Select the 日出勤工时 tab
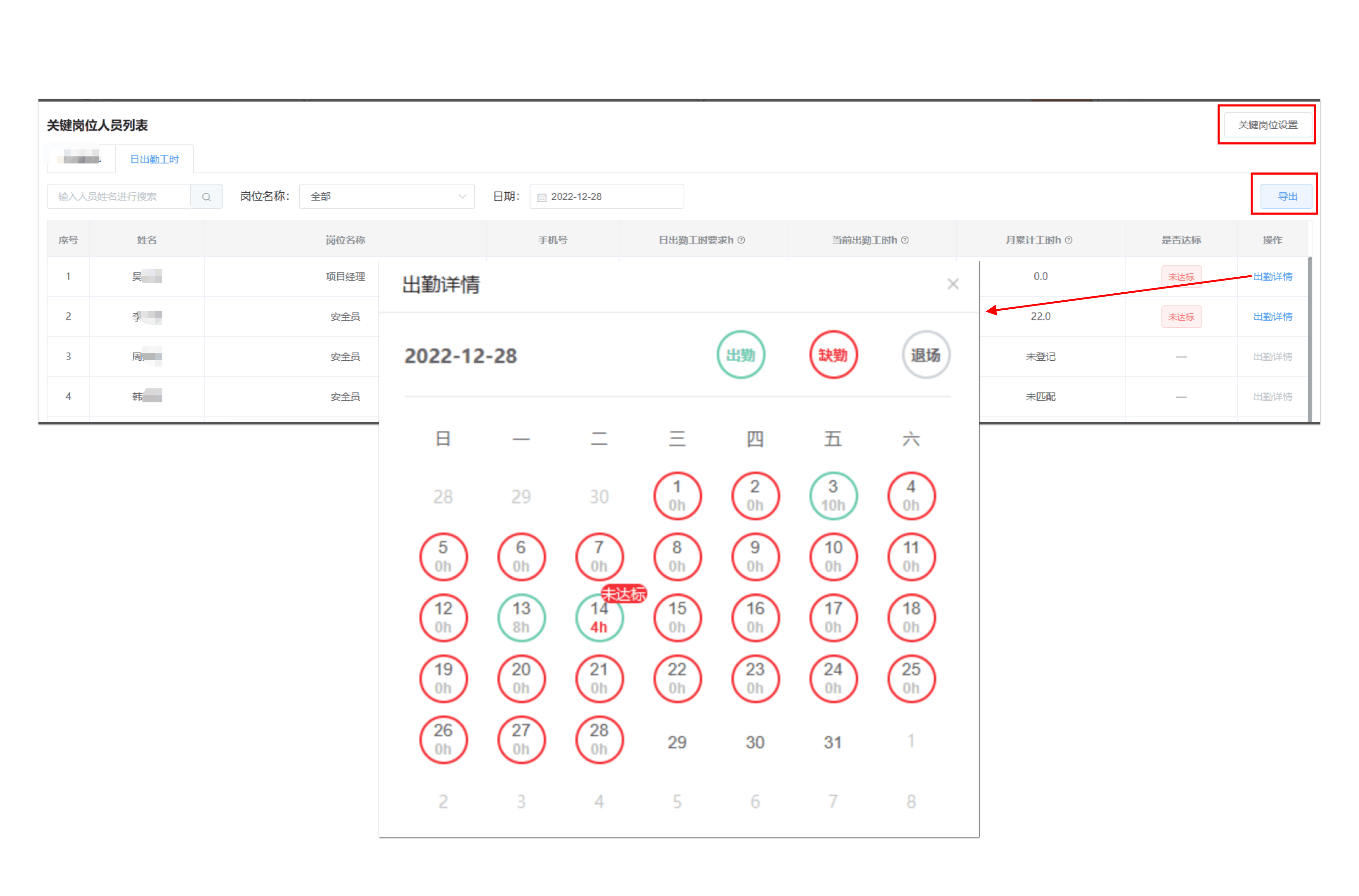1359x896 pixels. coord(154,159)
